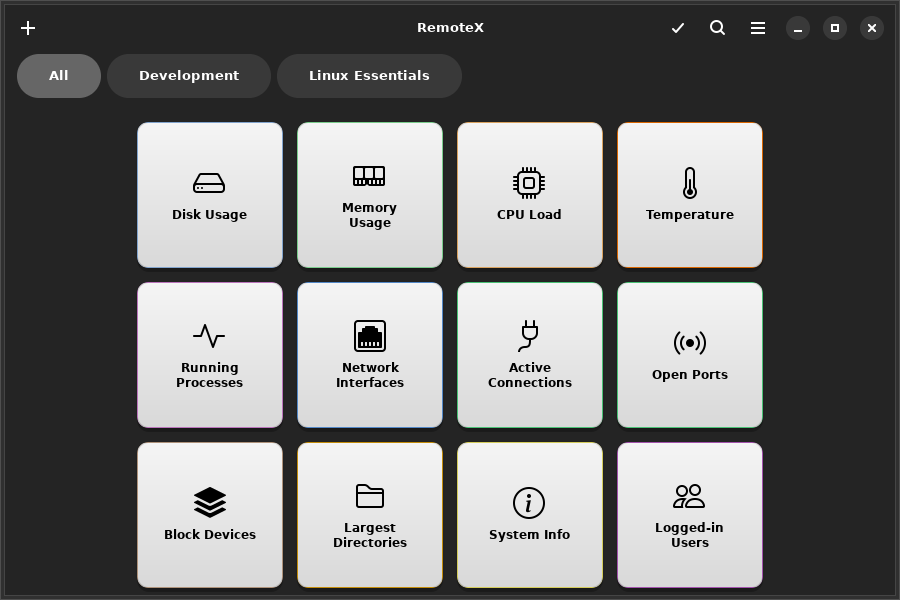This screenshot has height=600, width=900.
Task: Expand the hamburger main menu
Action: (x=758, y=28)
